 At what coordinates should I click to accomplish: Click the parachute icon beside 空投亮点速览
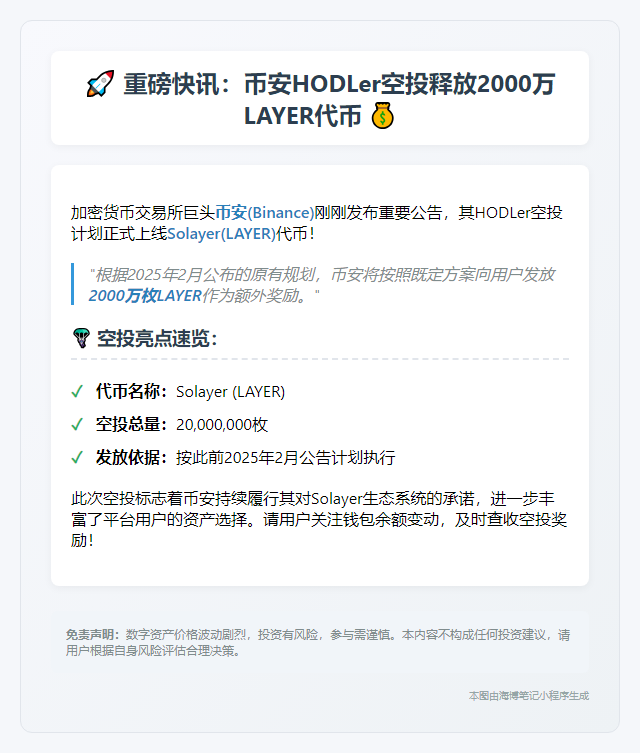tap(82, 338)
